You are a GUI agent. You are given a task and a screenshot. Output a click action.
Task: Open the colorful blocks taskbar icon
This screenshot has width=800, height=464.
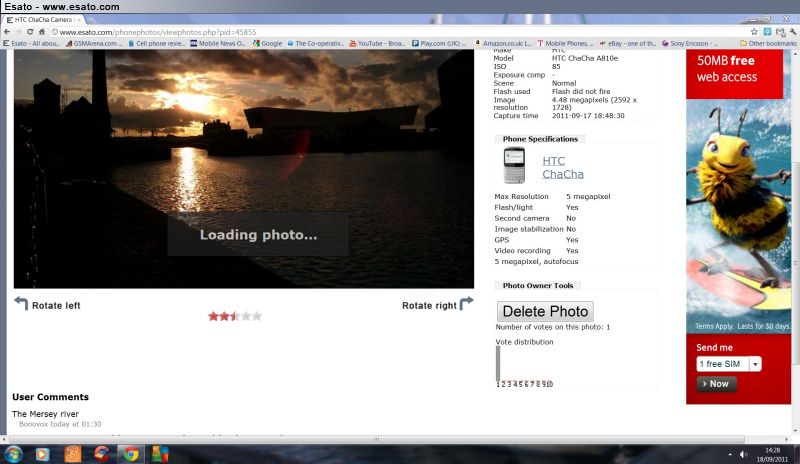pyautogui.click(x=160, y=454)
